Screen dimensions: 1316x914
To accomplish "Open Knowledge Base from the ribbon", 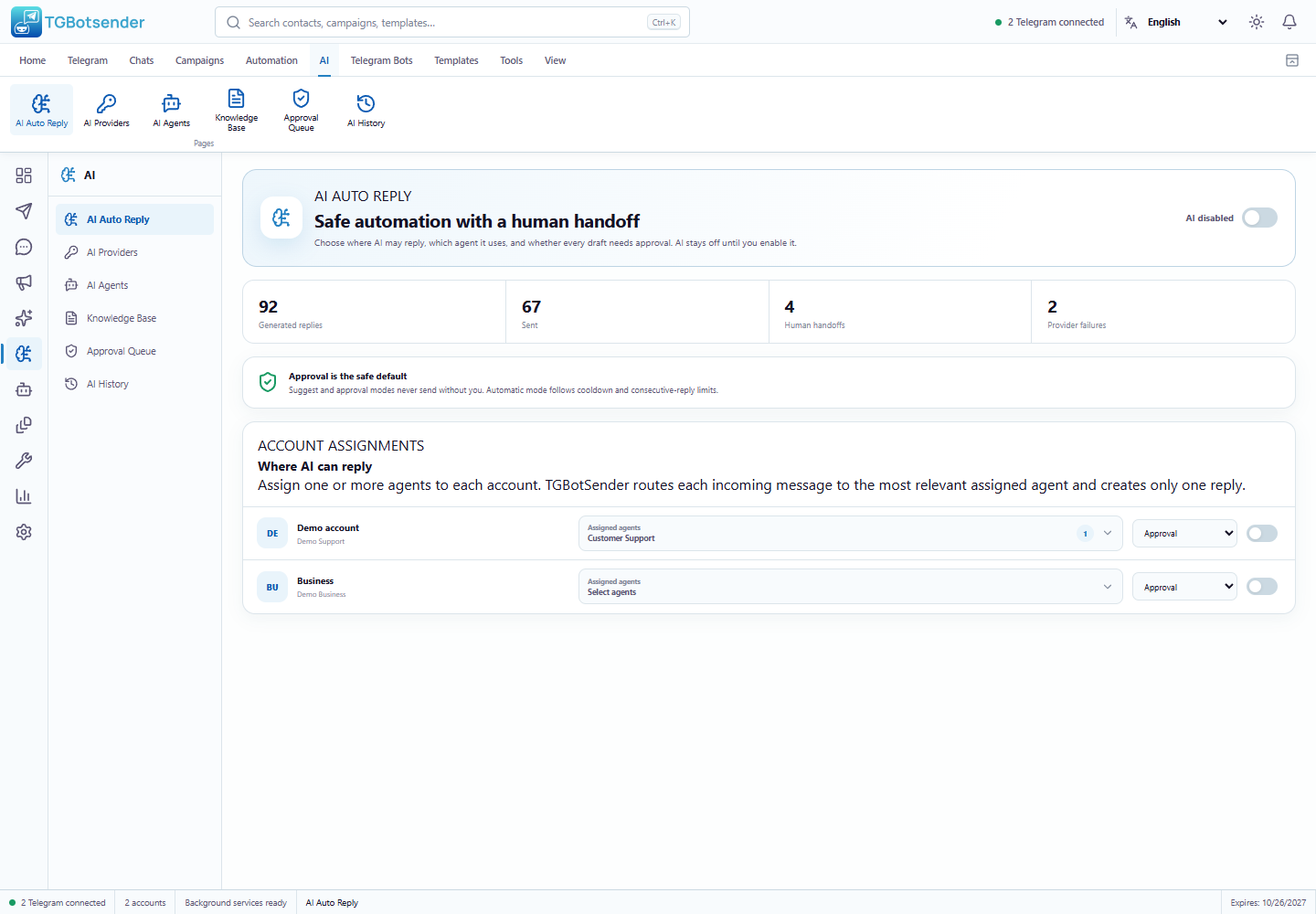I will [236, 110].
